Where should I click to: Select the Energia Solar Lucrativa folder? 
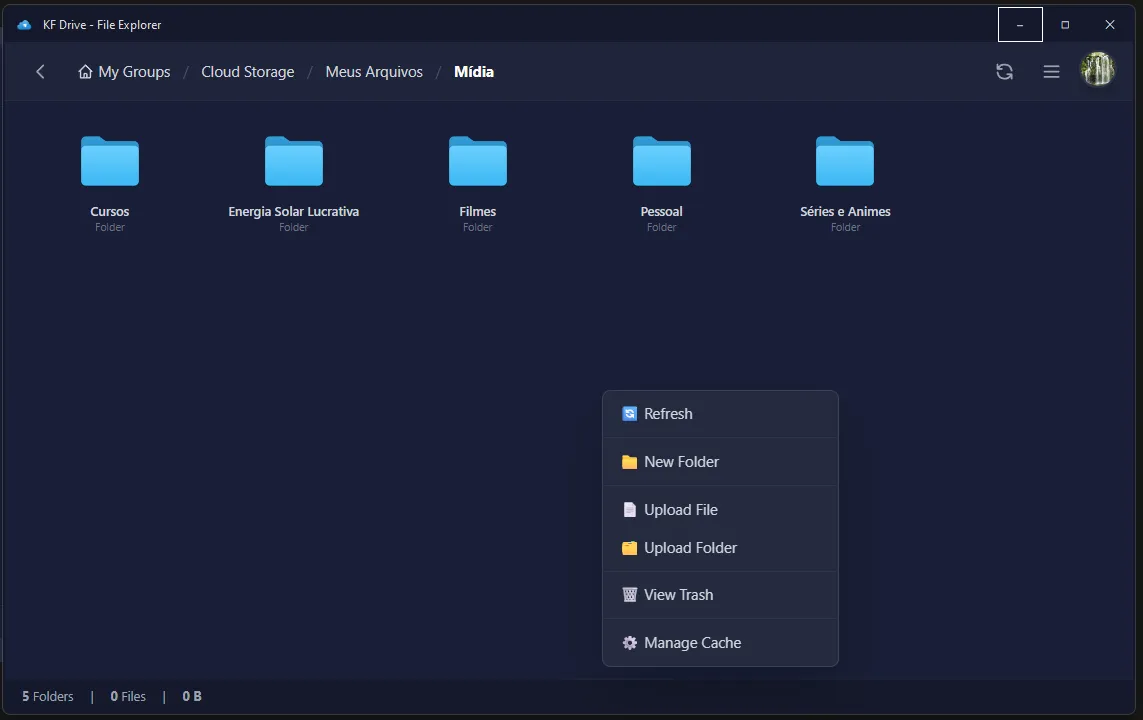(293, 162)
